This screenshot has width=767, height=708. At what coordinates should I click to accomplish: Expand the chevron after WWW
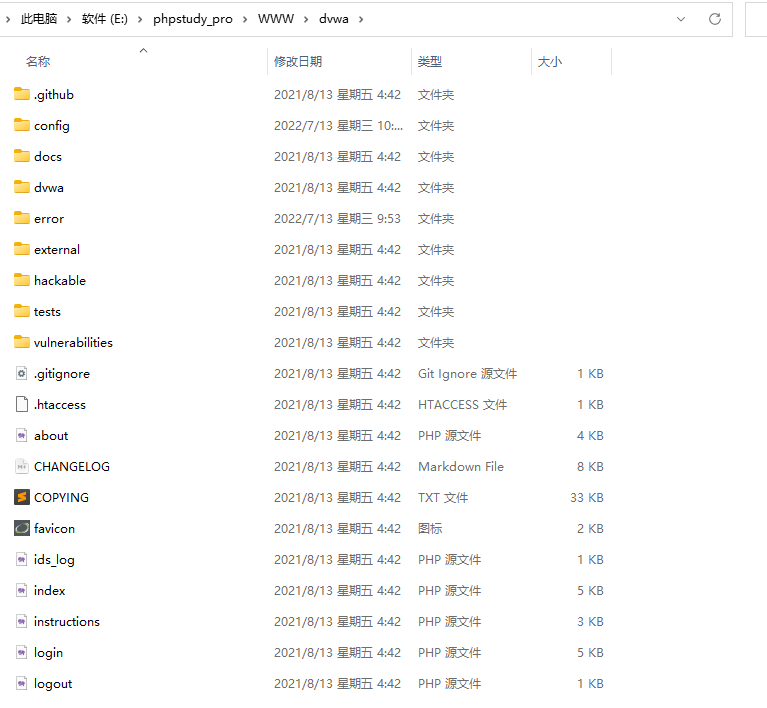click(306, 19)
